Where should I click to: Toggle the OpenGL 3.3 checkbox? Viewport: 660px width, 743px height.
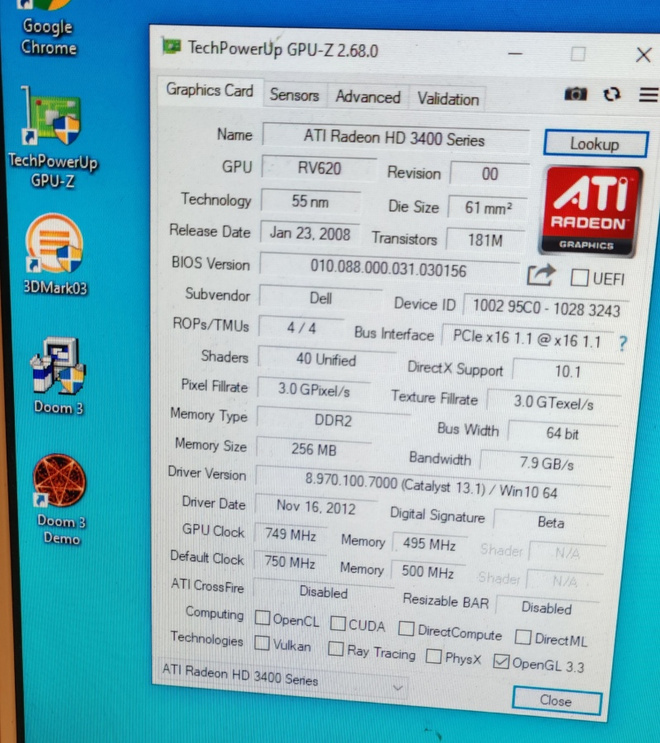pyautogui.click(x=501, y=661)
